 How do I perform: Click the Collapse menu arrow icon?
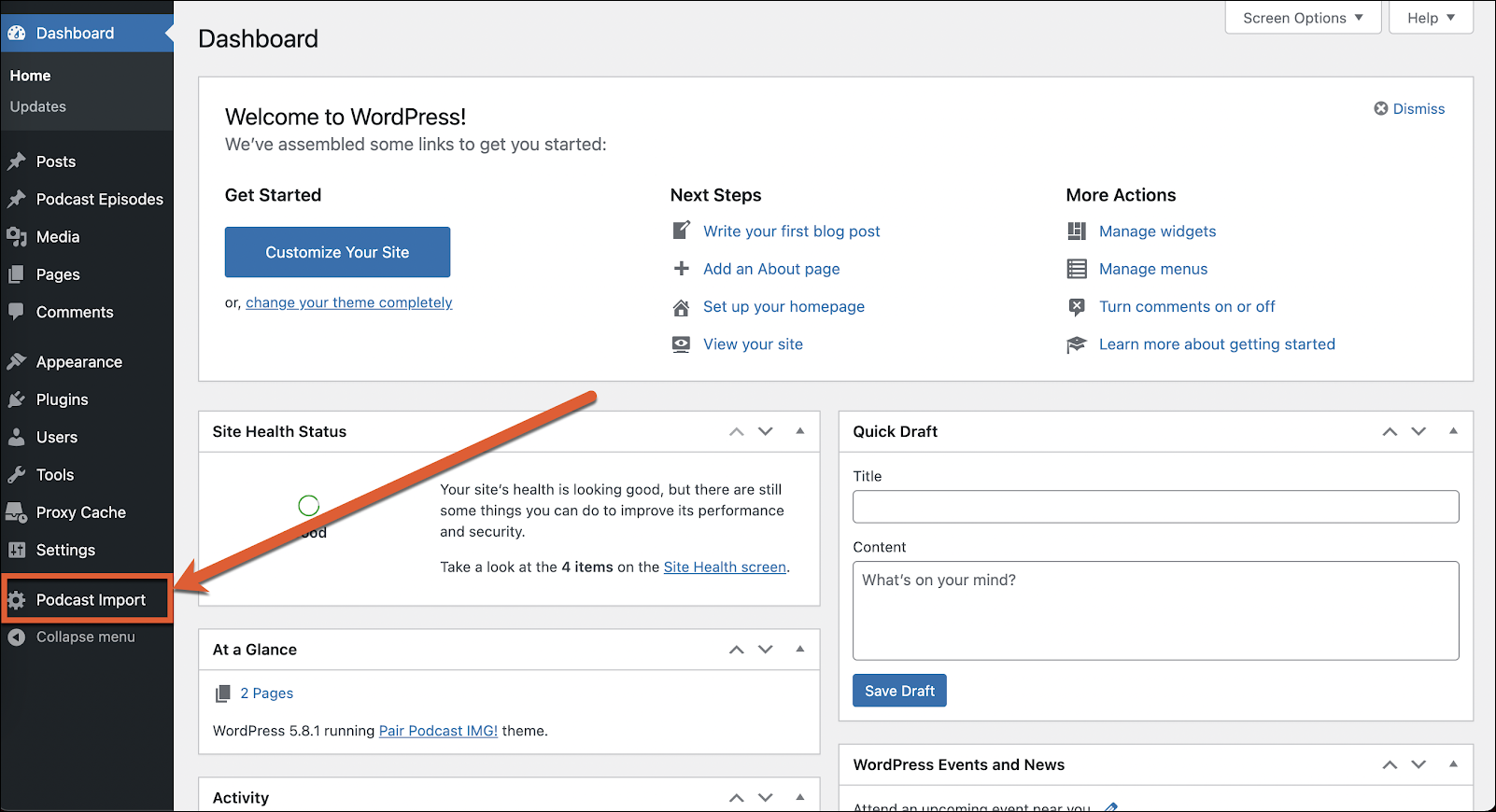pyautogui.click(x=17, y=637)
